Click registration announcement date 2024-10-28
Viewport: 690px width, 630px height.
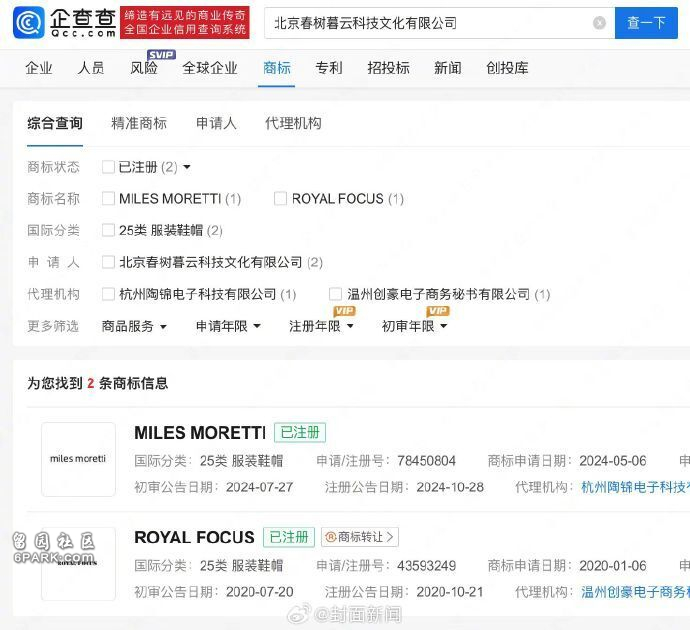click(x=450, y=487)
